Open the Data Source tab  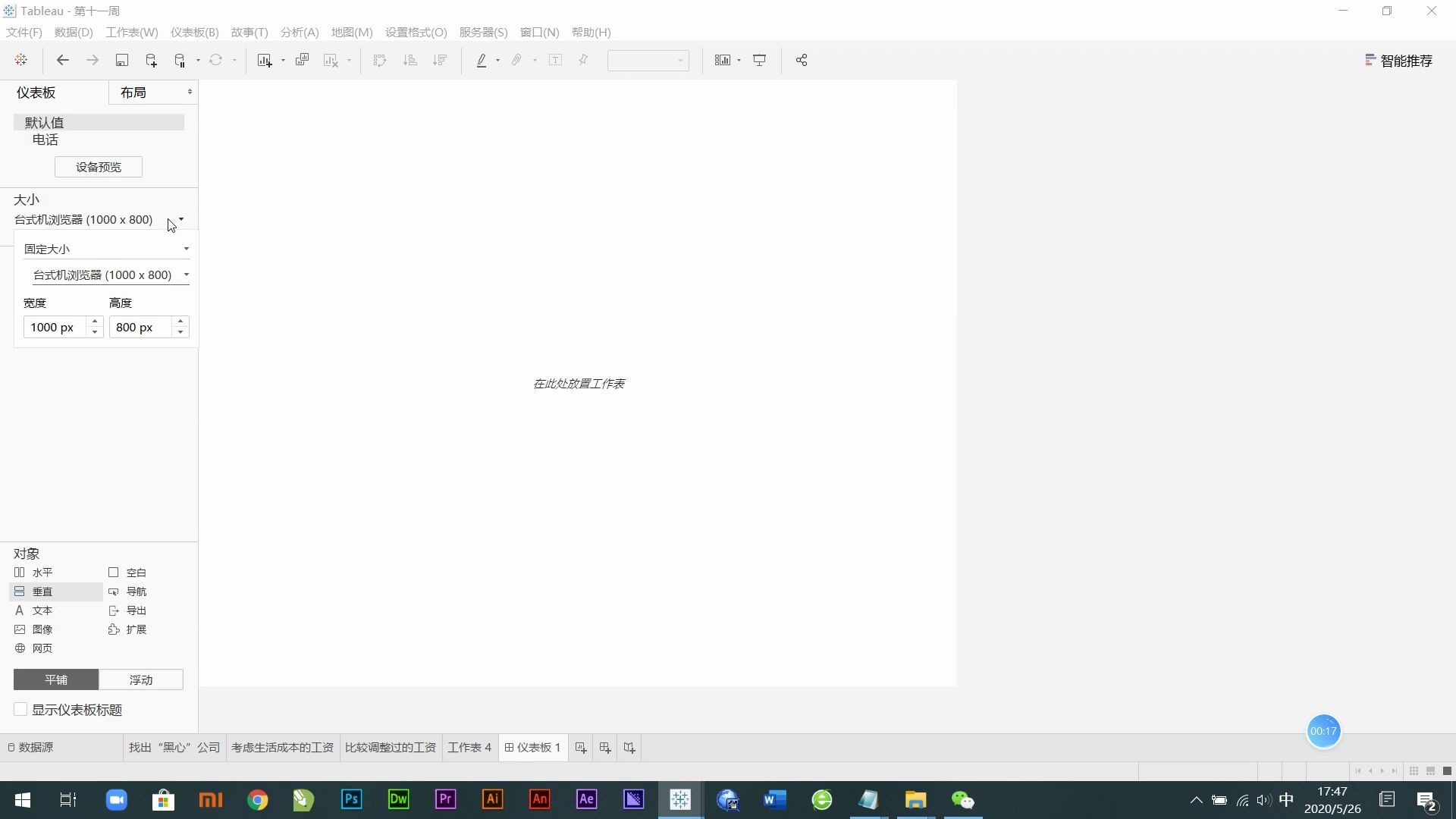(36, 748)
